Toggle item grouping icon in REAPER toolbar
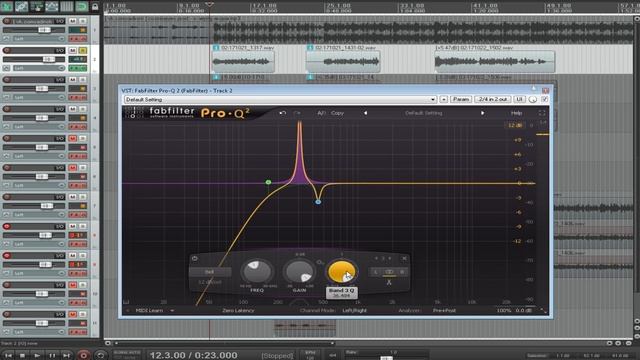Image resolution: width=640 pixels, height=360 pixels. pos(21,6)
